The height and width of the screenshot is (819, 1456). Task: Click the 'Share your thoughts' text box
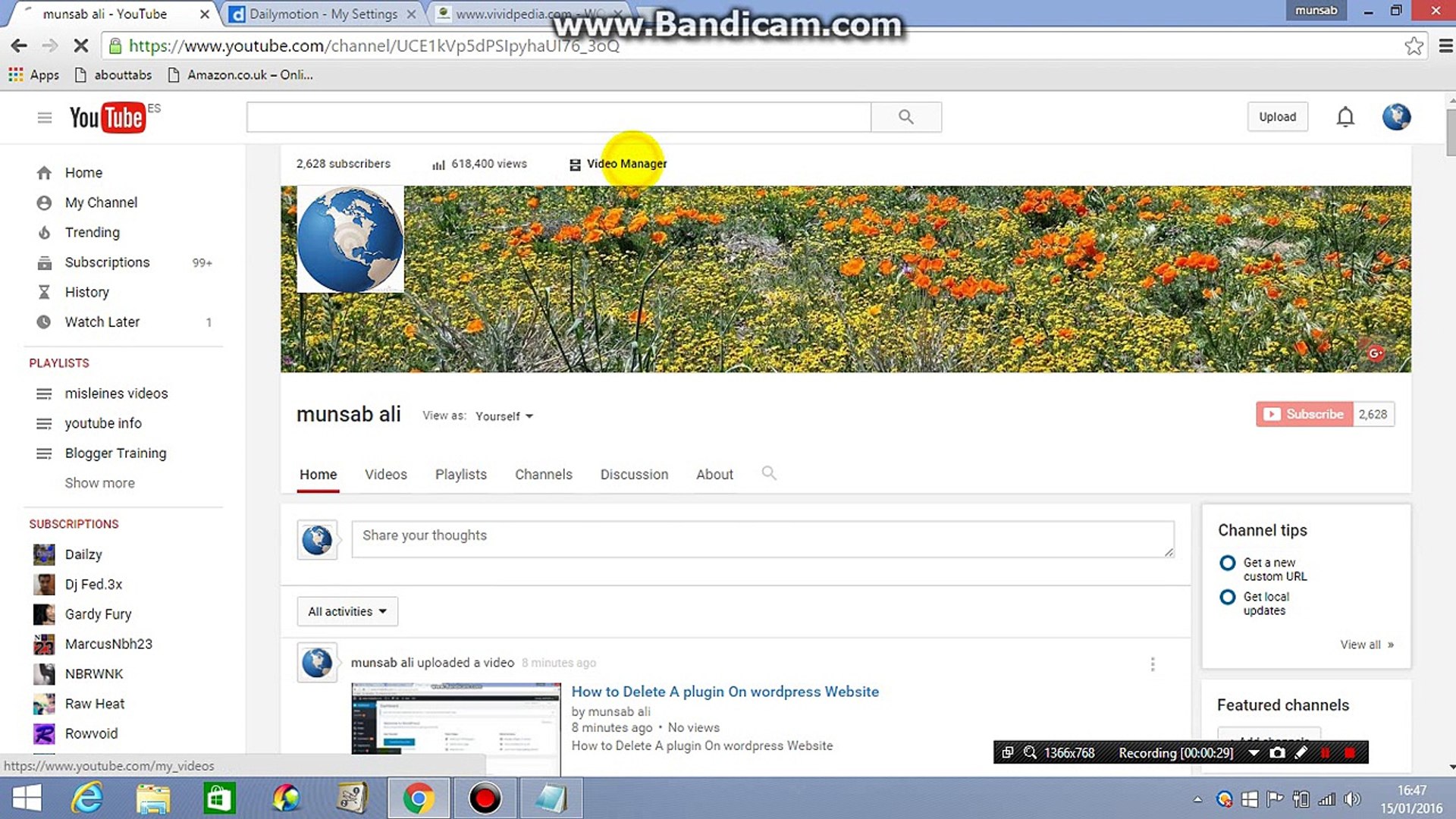[762, 538]
